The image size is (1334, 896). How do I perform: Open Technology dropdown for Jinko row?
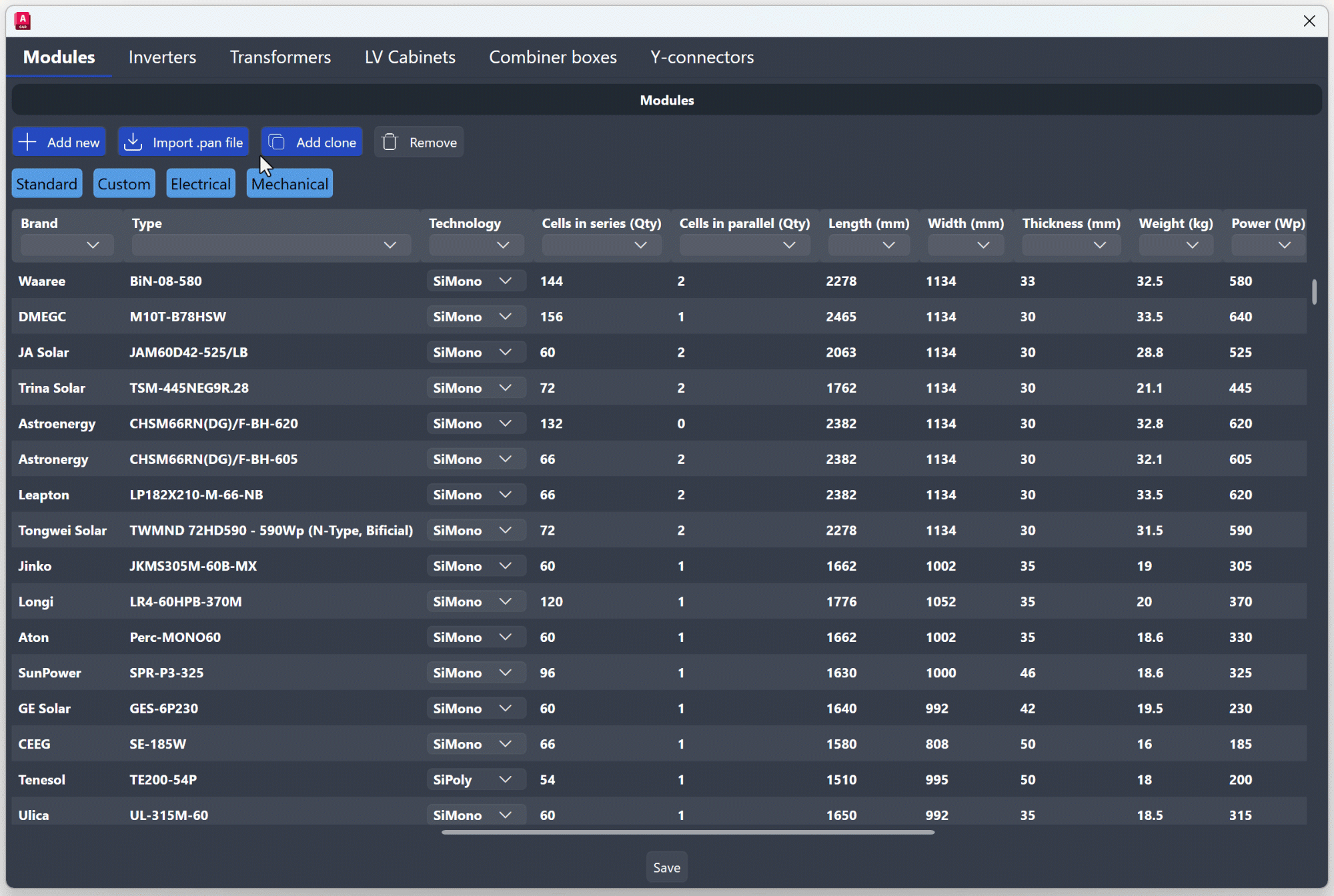pos(476,566)
